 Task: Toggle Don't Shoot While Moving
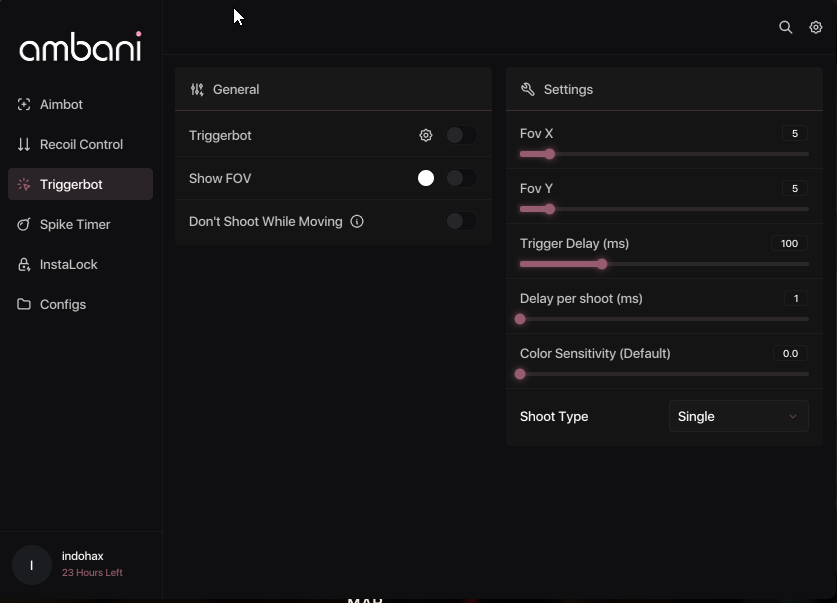coord(462,221)
